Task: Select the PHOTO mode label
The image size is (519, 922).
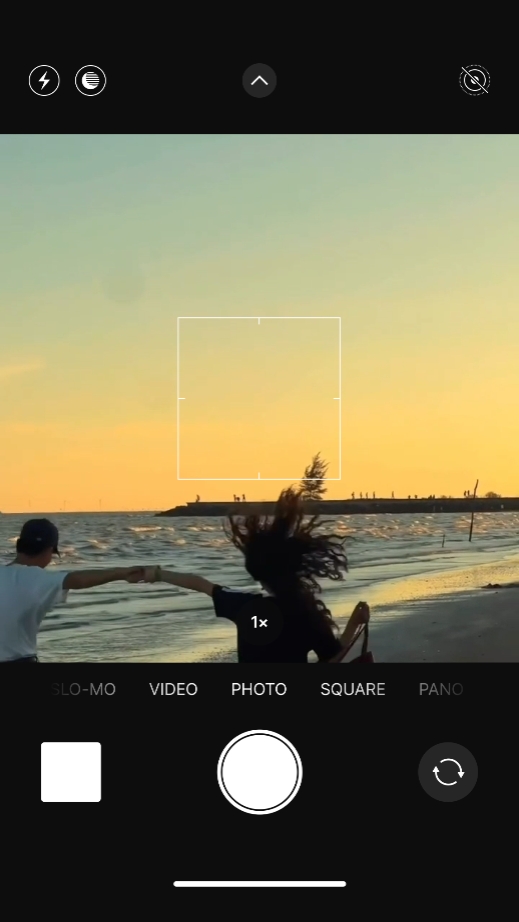Action: click(x=259, y=689)
